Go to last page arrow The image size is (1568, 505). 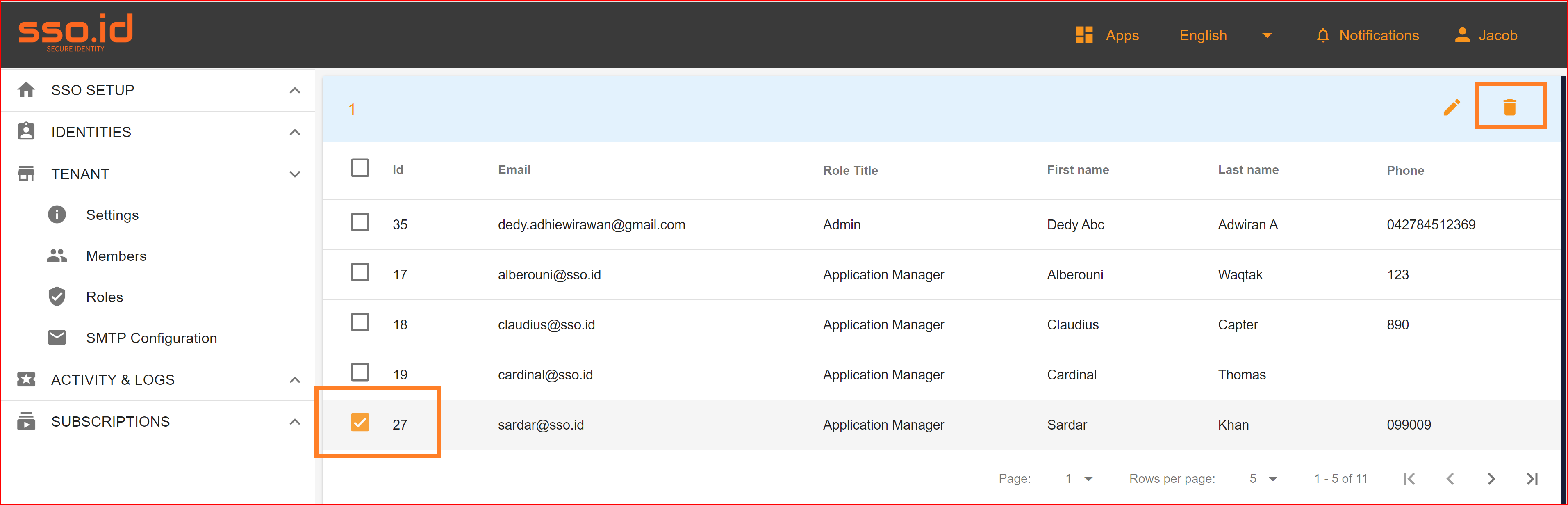(x=1532, y=479)
